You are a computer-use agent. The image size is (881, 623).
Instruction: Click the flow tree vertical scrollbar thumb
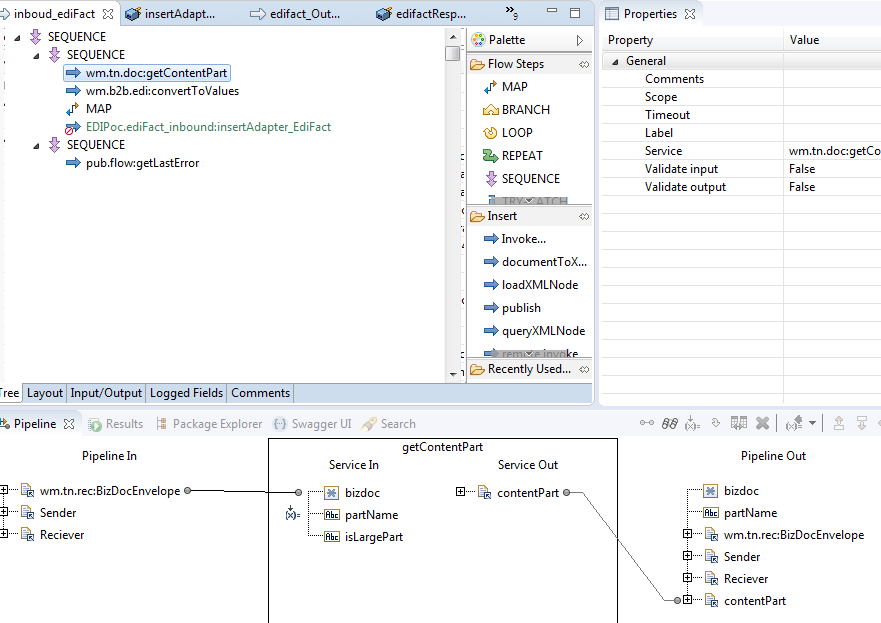(x=452, y=53)
